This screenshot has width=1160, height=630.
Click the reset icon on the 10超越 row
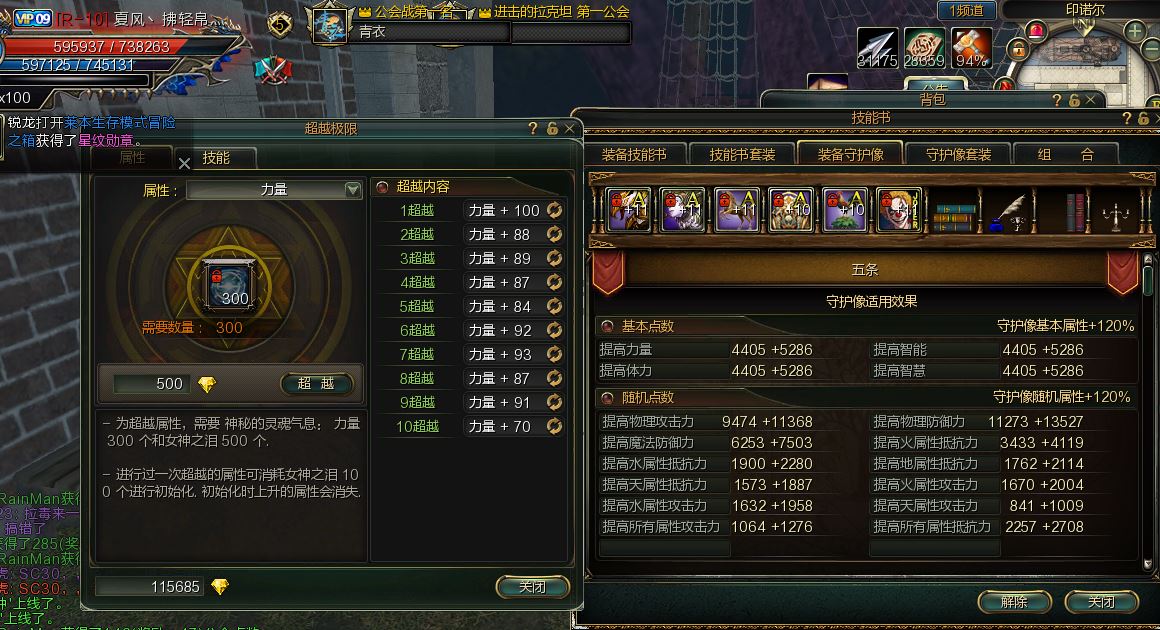(554, 427)
